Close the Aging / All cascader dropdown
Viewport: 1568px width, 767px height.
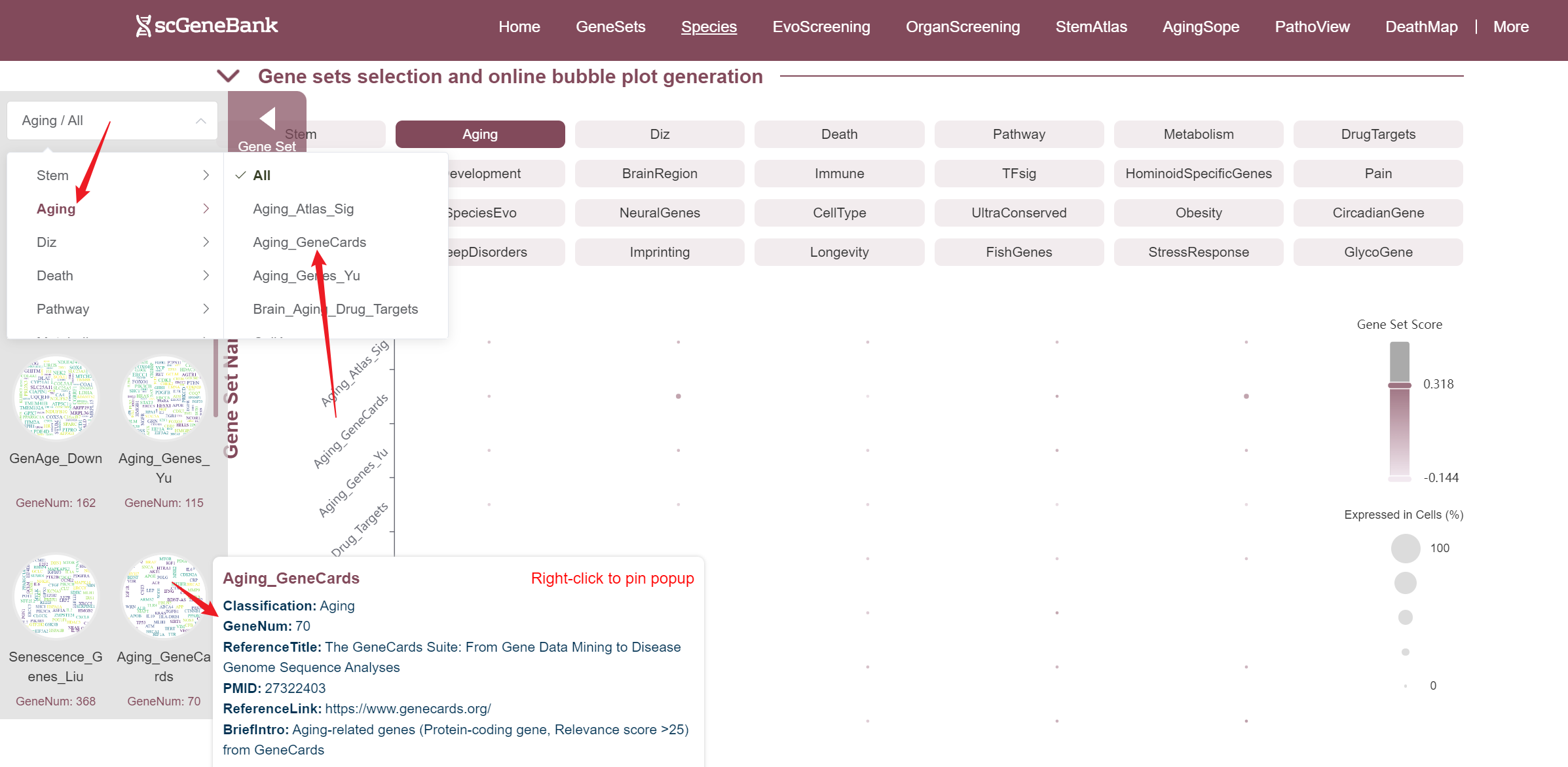coord(200,121)
